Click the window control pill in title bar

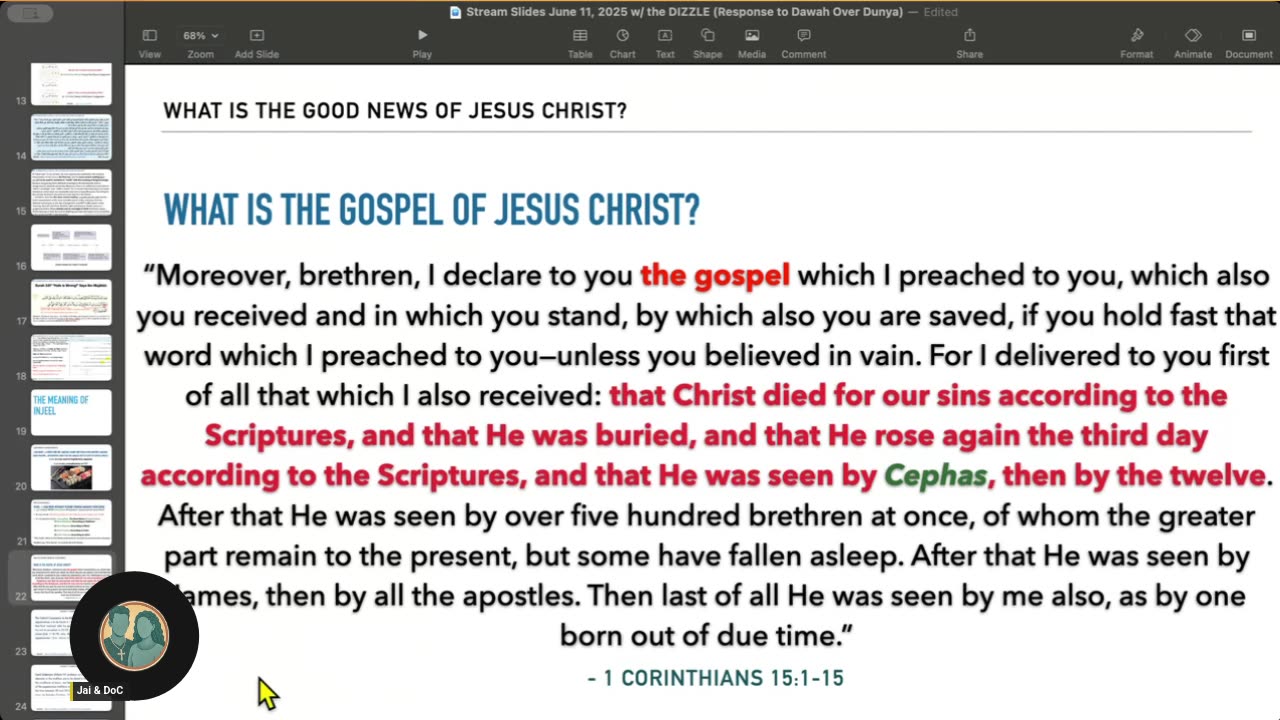[30, 13]
